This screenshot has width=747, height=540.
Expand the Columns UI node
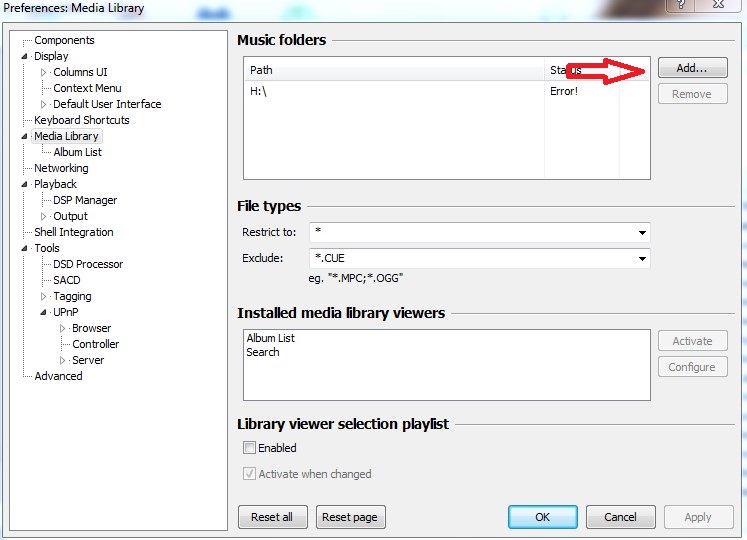43,72
